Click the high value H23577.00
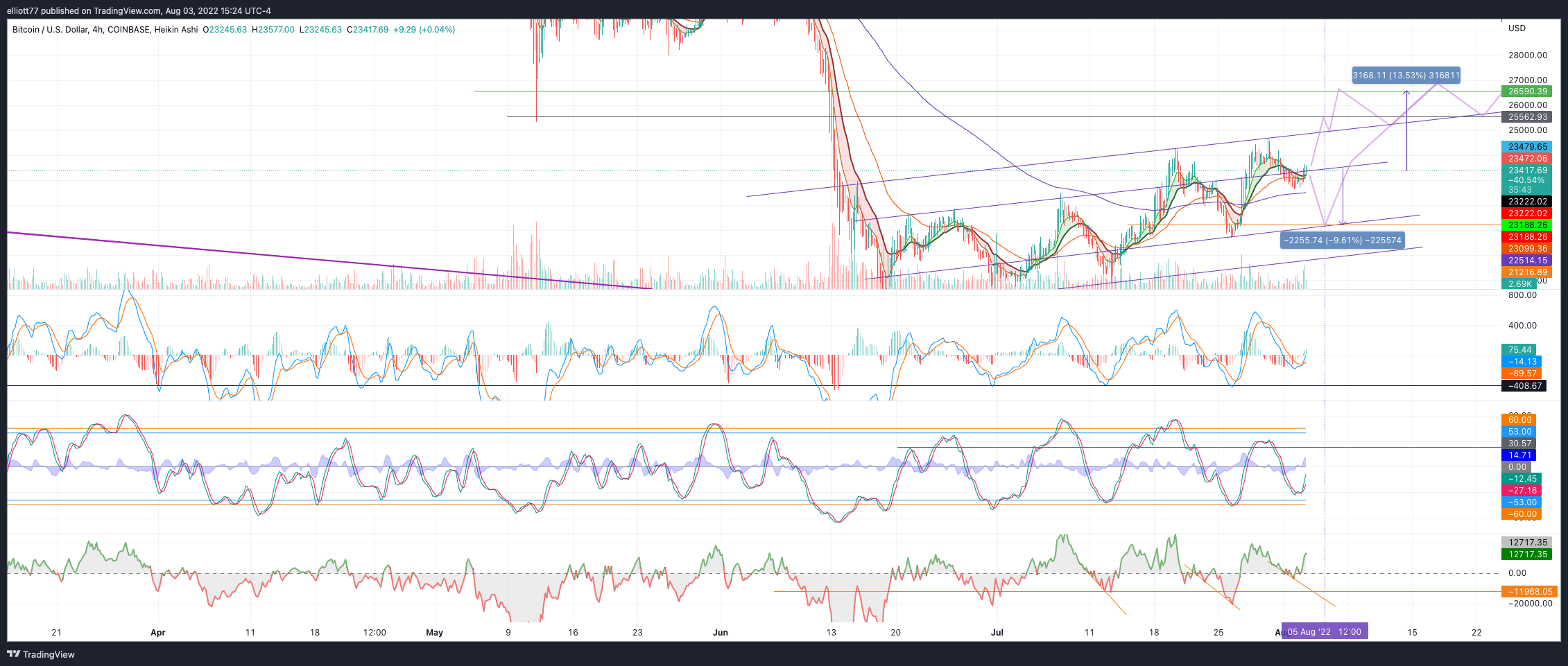This screenshot has width=1568, height=666. point(273,30)
